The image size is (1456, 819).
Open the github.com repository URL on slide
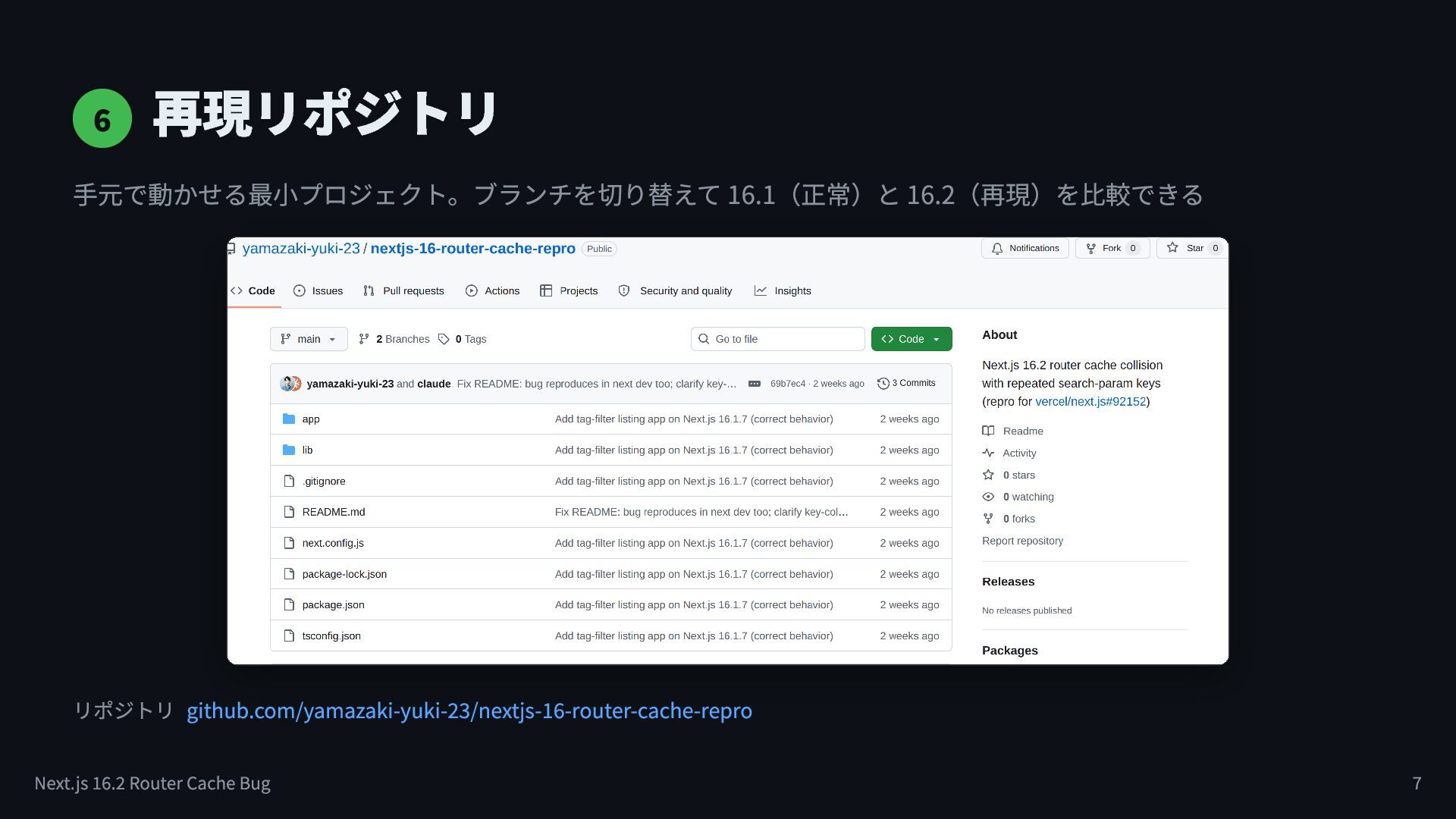point(469,711)
